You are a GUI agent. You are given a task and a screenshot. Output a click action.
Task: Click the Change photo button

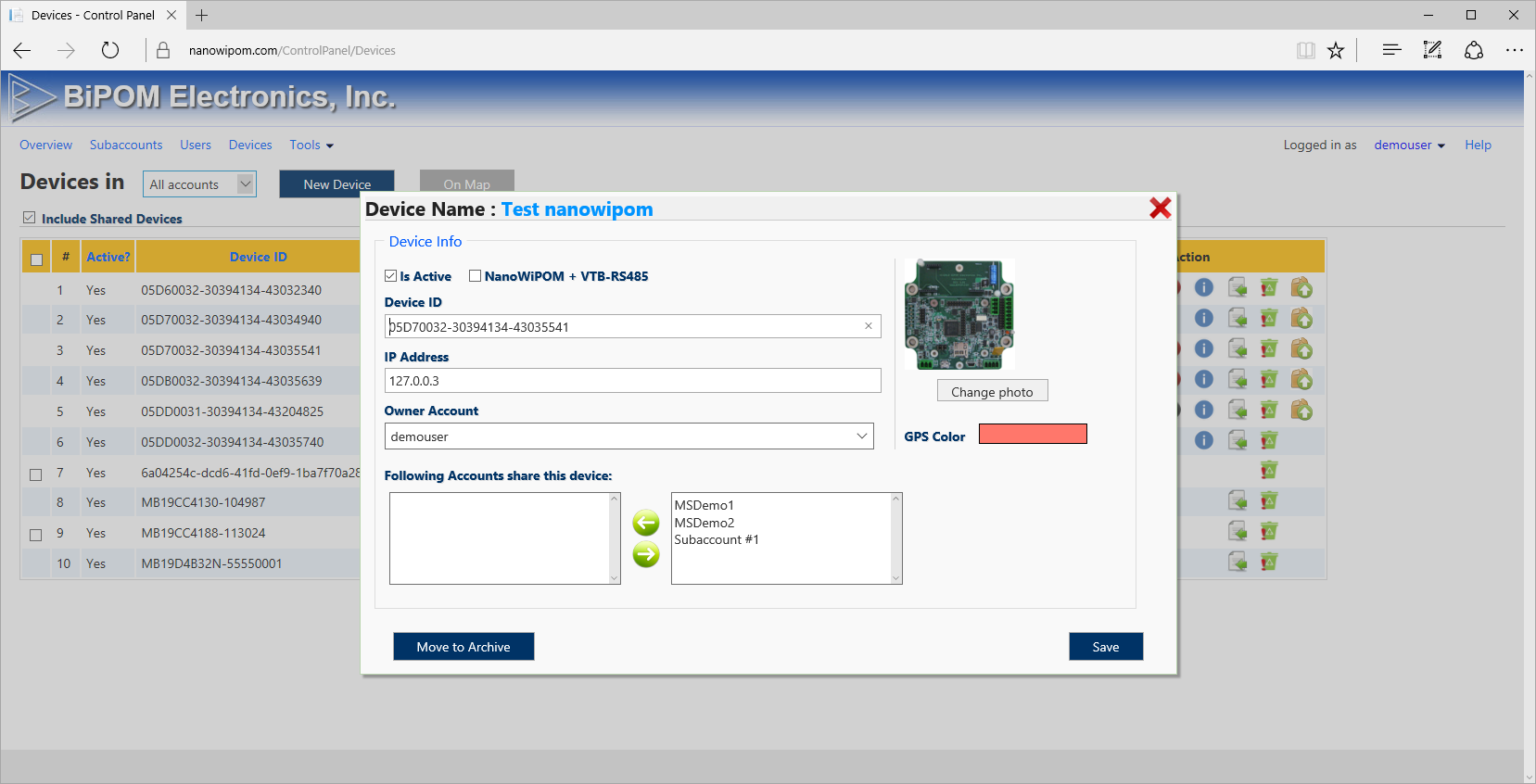992,391
